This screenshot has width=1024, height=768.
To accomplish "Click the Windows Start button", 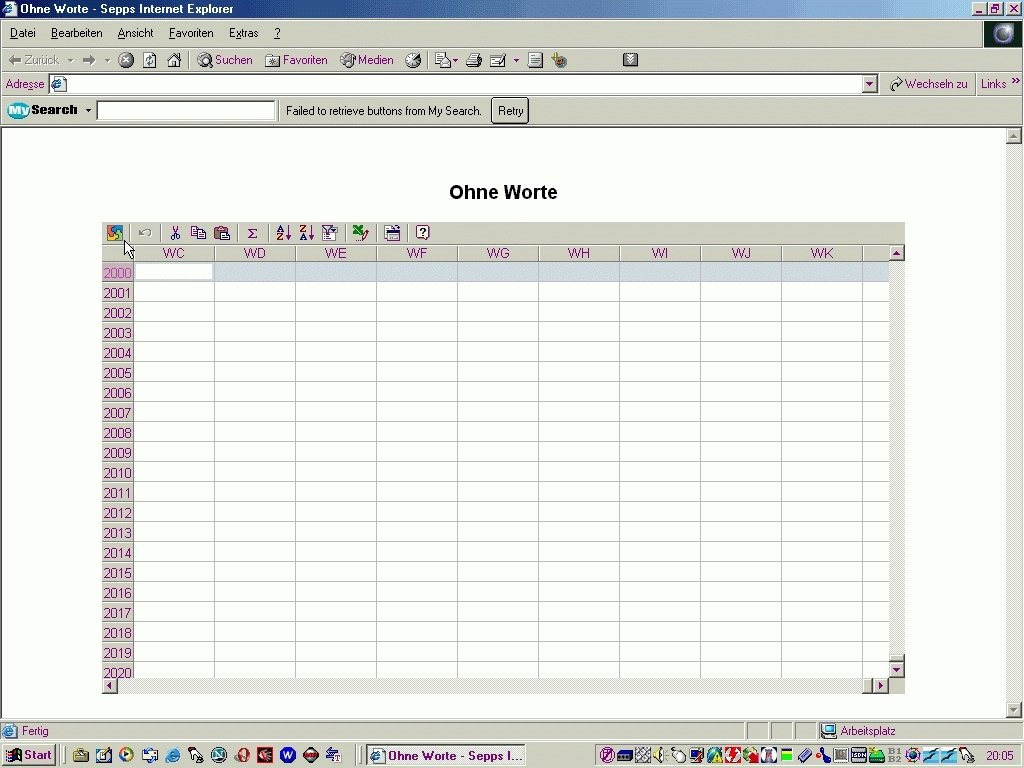I will coord(29,756).
